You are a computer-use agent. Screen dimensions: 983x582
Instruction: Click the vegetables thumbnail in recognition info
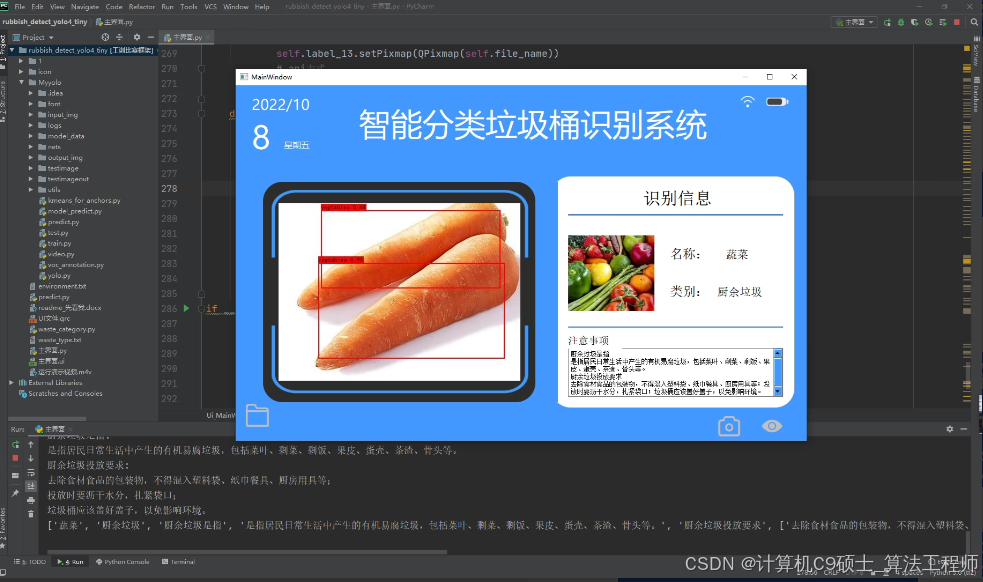(611, 273)
